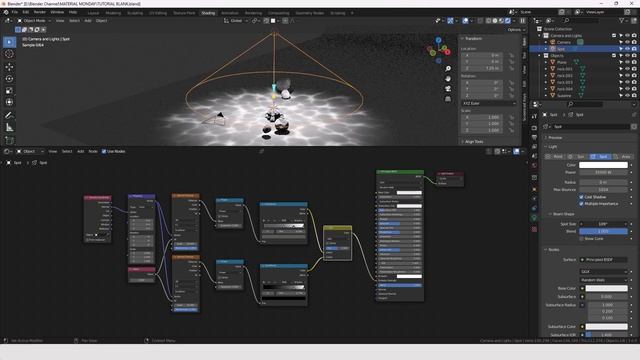Open the Random Walk subsurface dropdown
Screen dimensions: 640x360
click(x=603, y=280)
